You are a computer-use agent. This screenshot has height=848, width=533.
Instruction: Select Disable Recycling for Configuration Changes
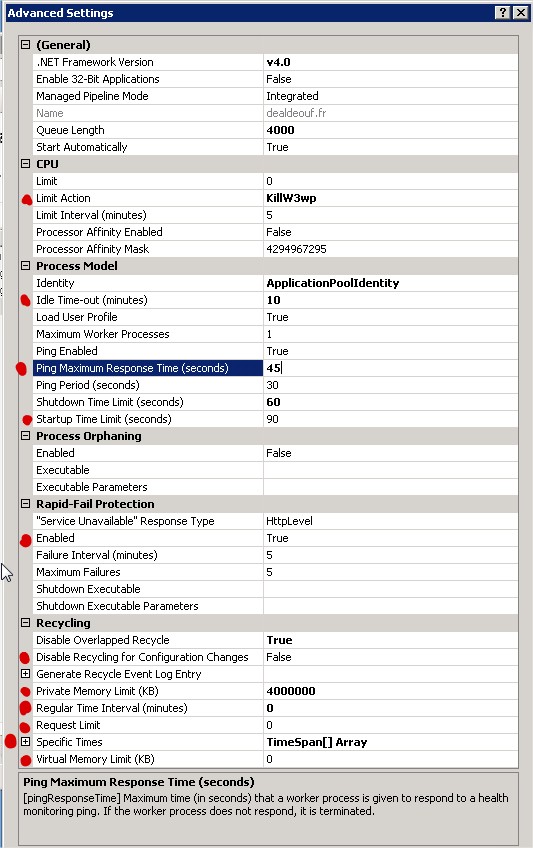click(148, 657)
